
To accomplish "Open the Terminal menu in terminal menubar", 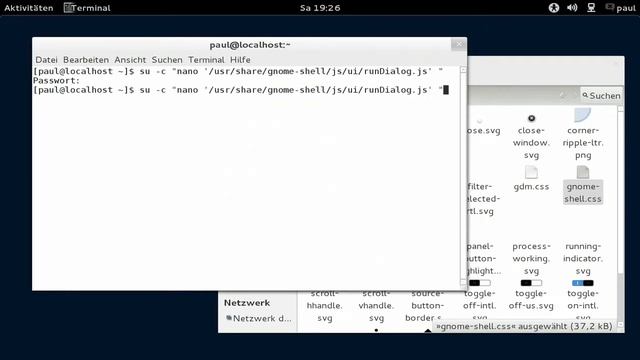I will point(206,60).
